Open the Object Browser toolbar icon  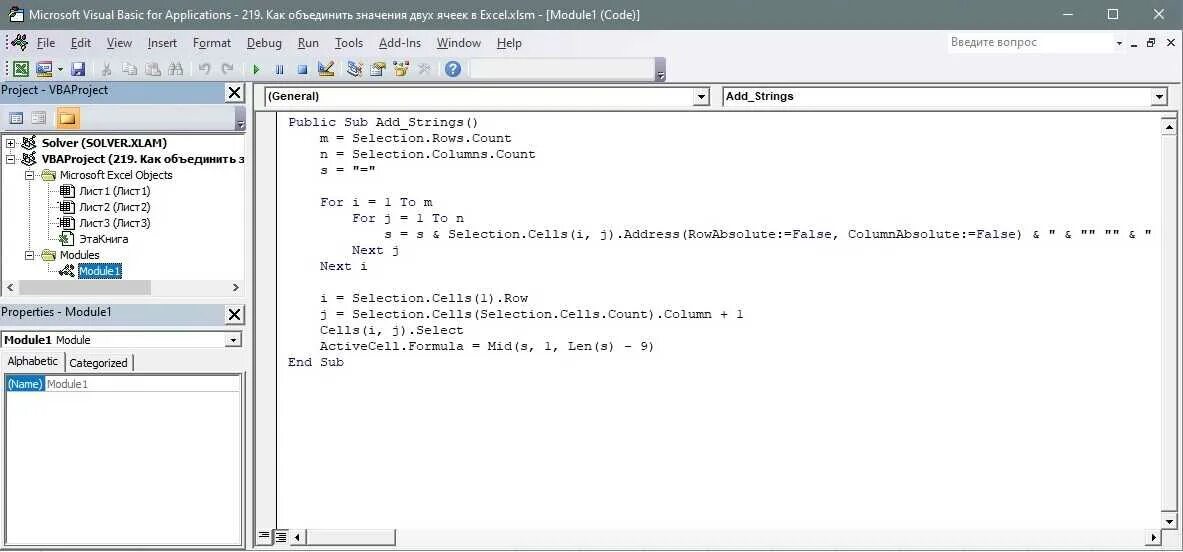pyautogui.click(x=401, y=69)
